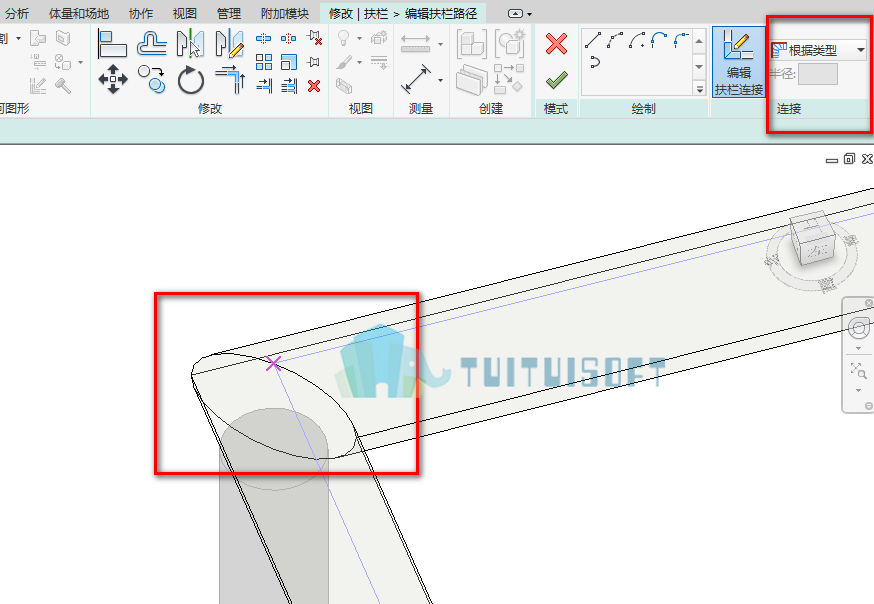Open Hide in View dropdown arrow
Viewport: 874px width, 604px height.
pos(359,38)
